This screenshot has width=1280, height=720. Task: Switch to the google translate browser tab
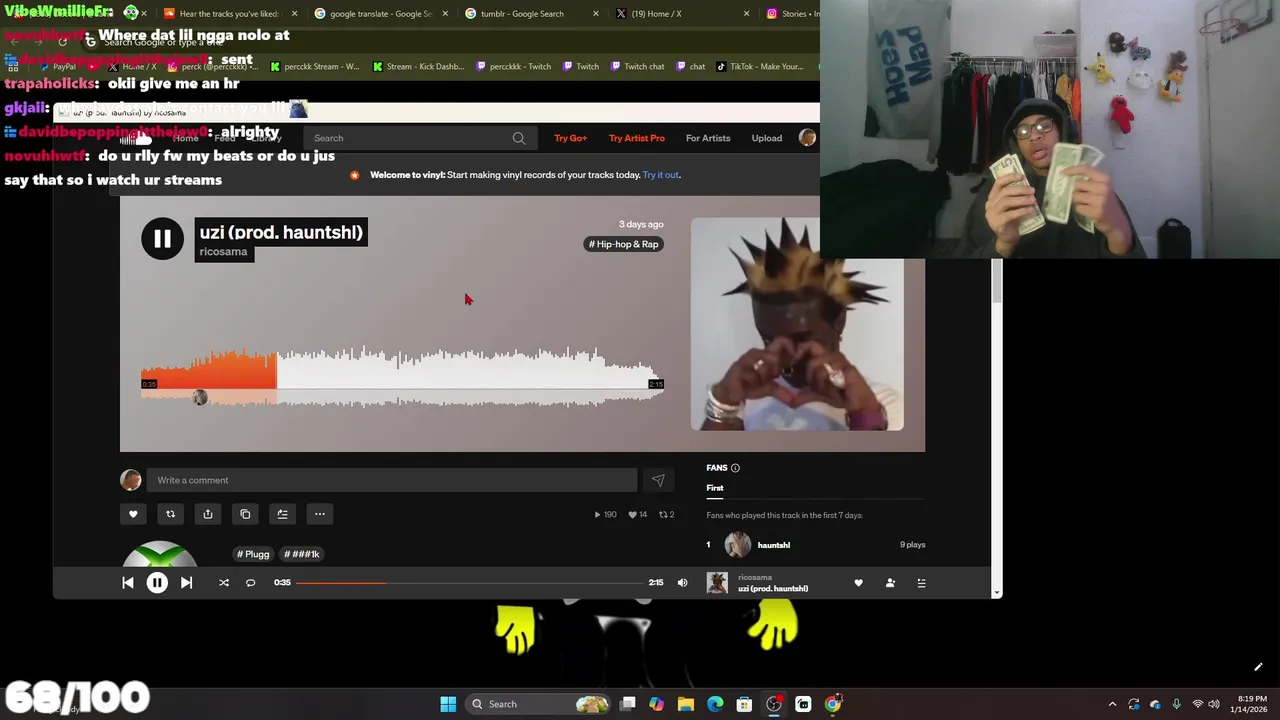(381, 14)
